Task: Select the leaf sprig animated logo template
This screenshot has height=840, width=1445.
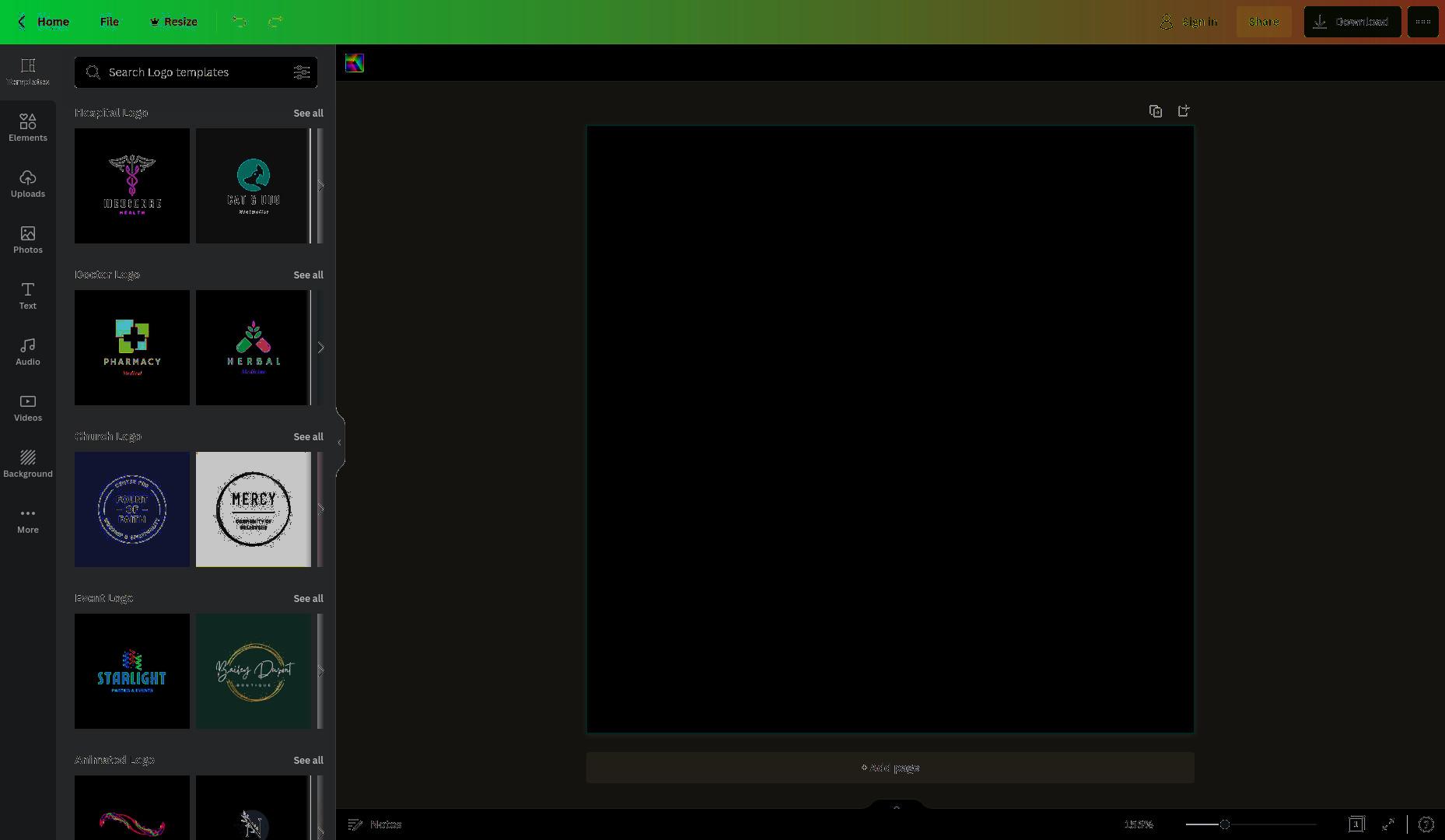Action: (253, 807)
